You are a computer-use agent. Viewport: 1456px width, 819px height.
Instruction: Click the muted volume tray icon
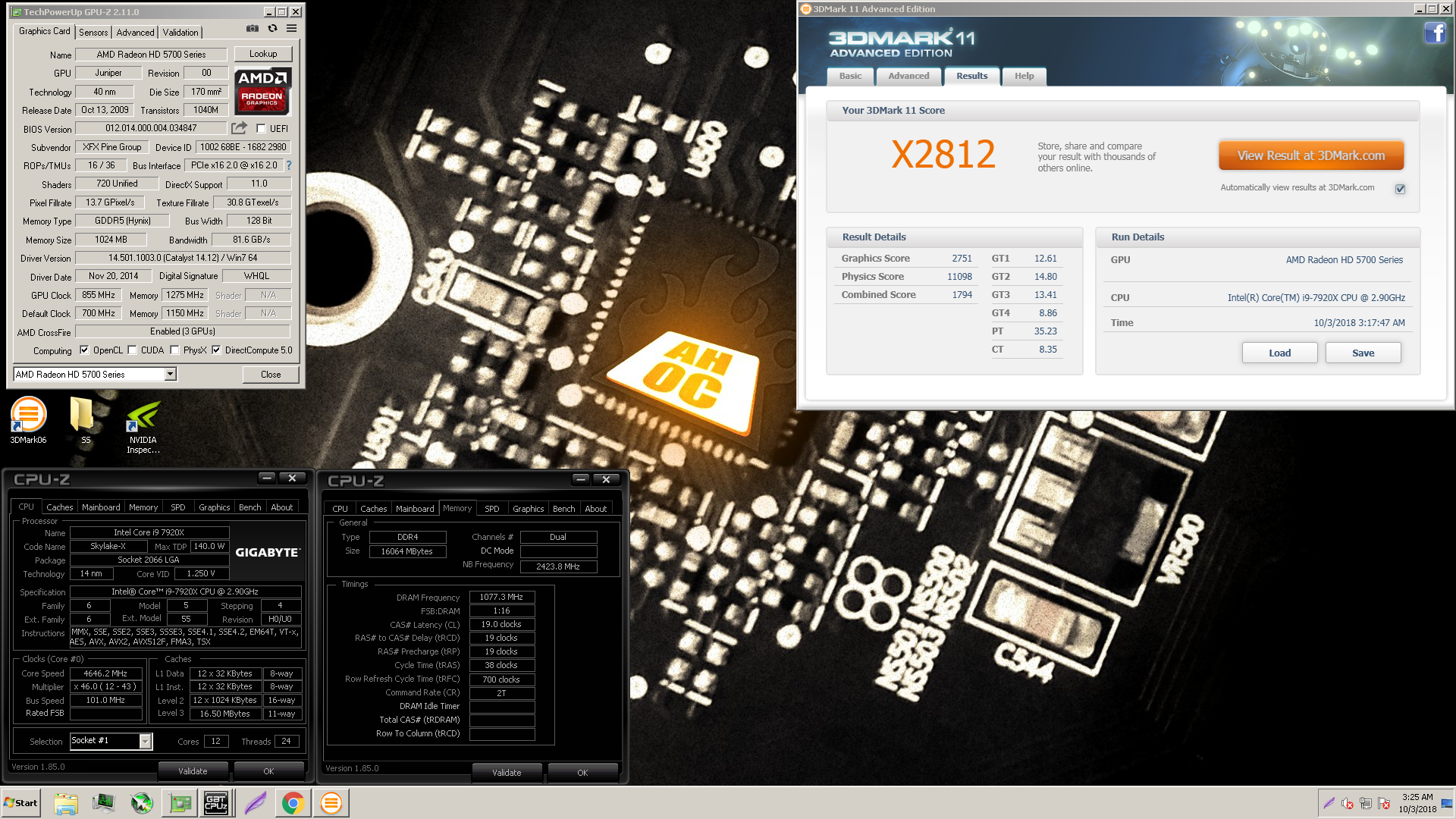click(x=1348, y=804)
